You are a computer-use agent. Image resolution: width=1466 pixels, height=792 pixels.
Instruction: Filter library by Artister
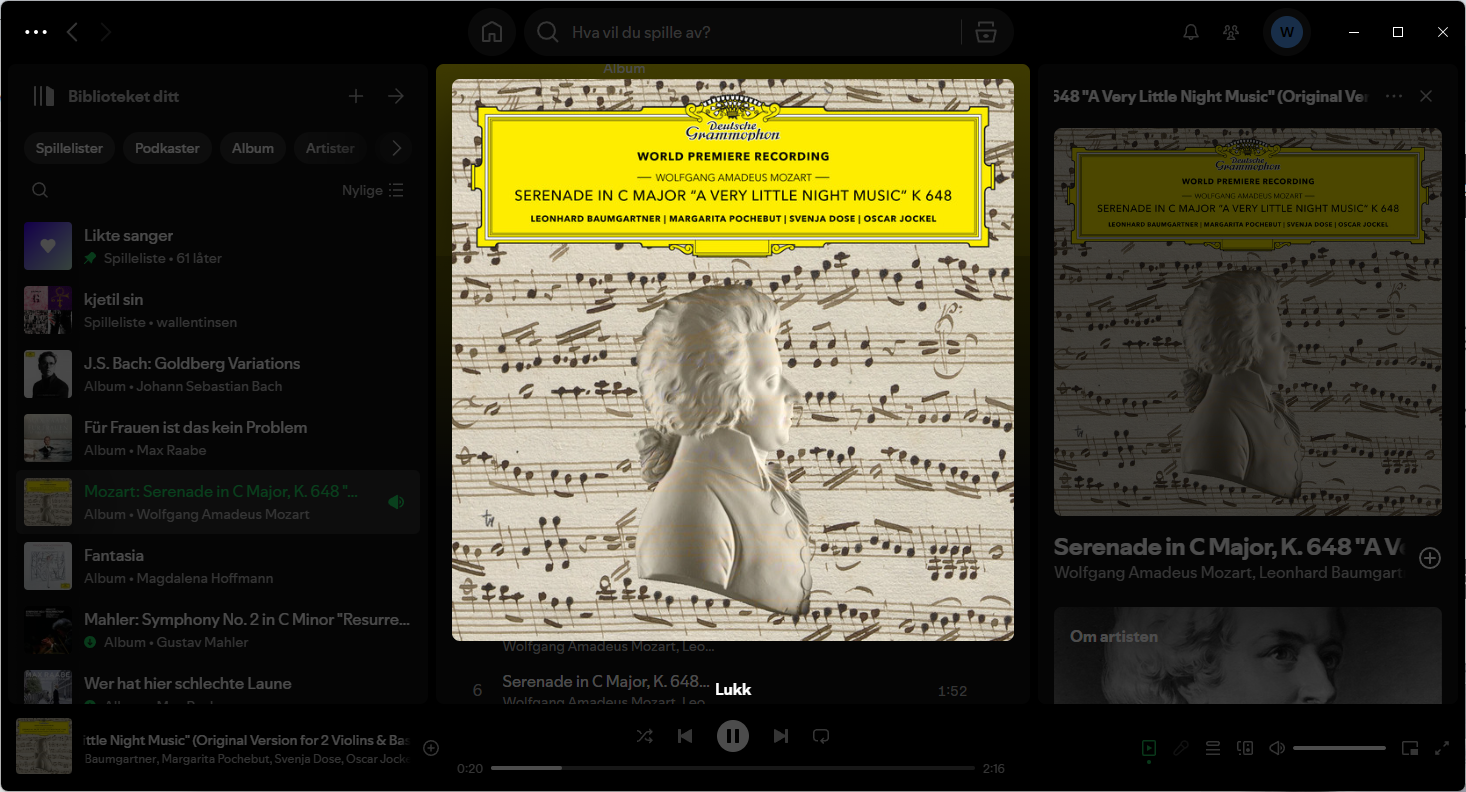click(x=330, y=148)
